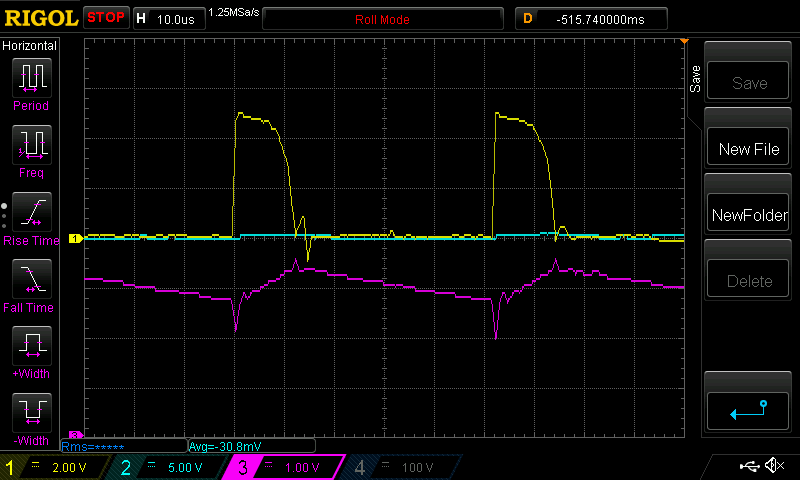
Task: Choose the Rise Time measurement
Action: [30, 212]
